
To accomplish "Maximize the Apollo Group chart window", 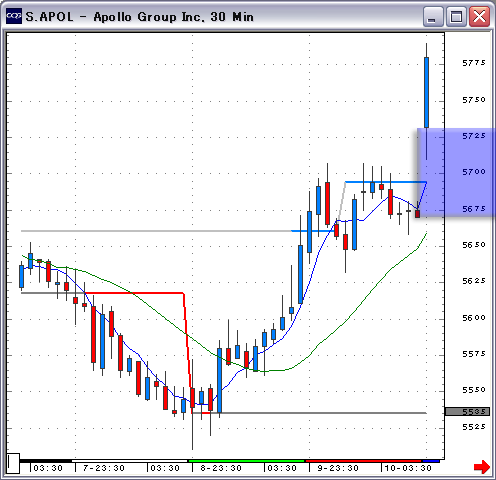I will click(456, 17).
